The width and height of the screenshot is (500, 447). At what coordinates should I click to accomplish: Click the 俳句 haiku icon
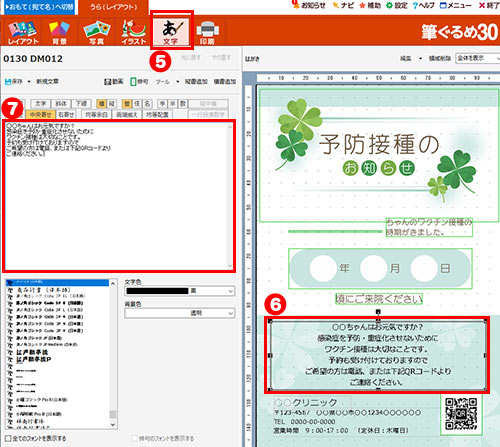click(139, 81)
